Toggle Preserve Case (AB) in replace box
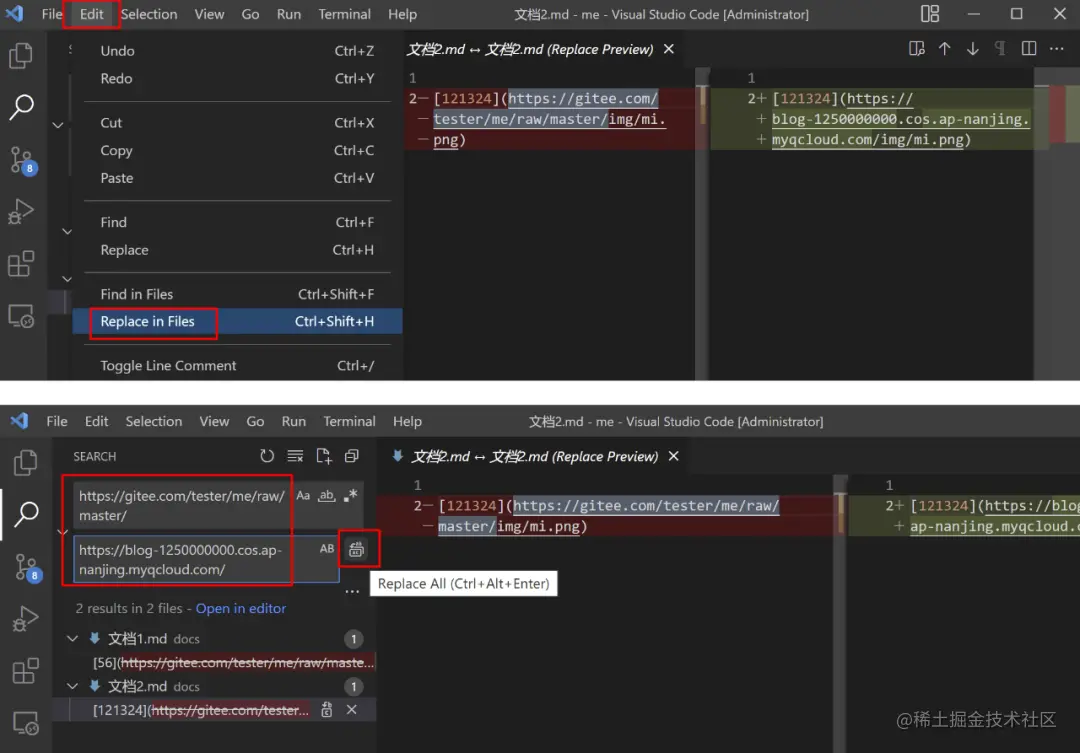Image resolution: width=1080 pixels, height=753 pixels. click(x=326, y=549)
